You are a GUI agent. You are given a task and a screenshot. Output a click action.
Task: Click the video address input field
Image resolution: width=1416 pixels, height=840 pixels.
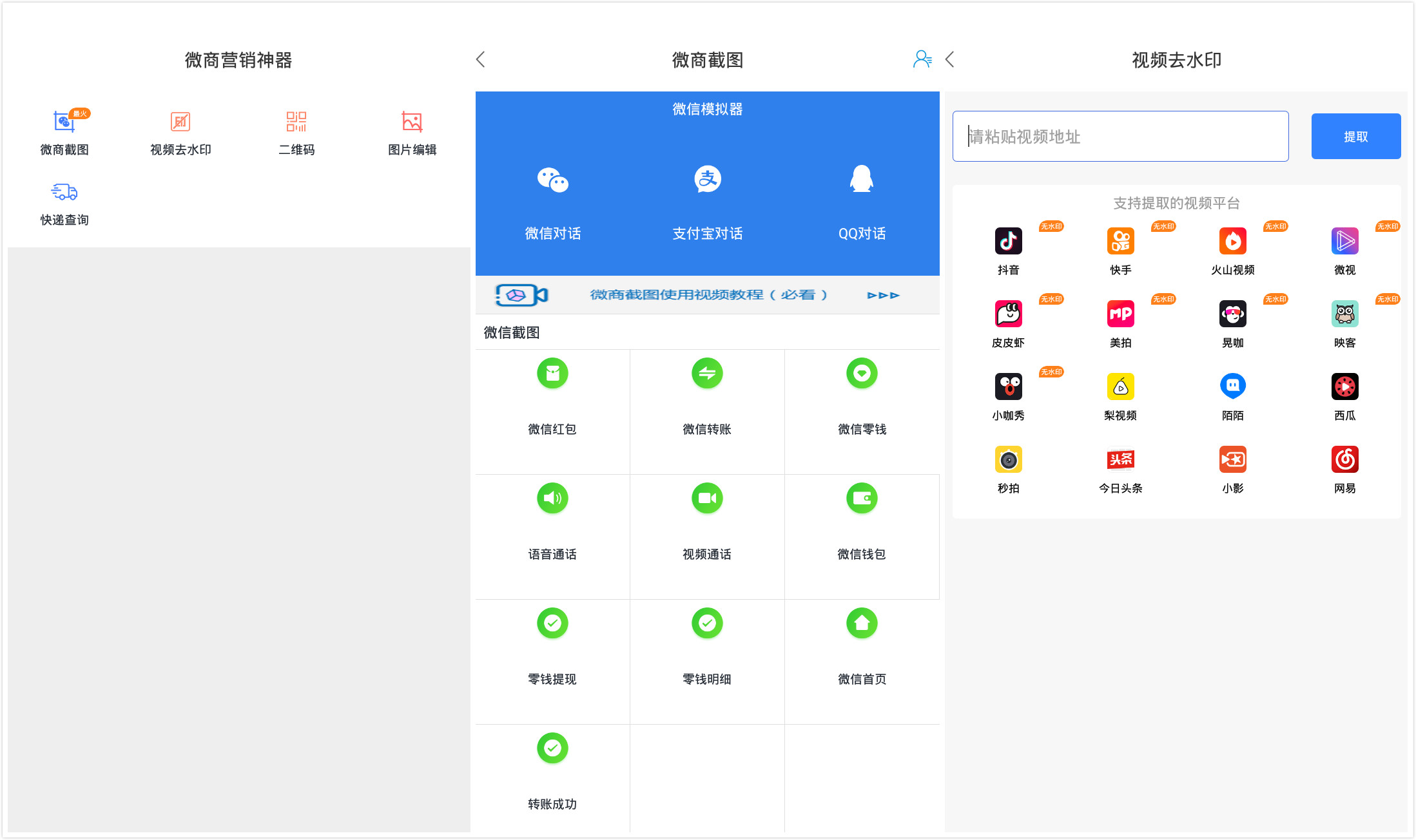pyautogui.click(x=1120, y=136)
